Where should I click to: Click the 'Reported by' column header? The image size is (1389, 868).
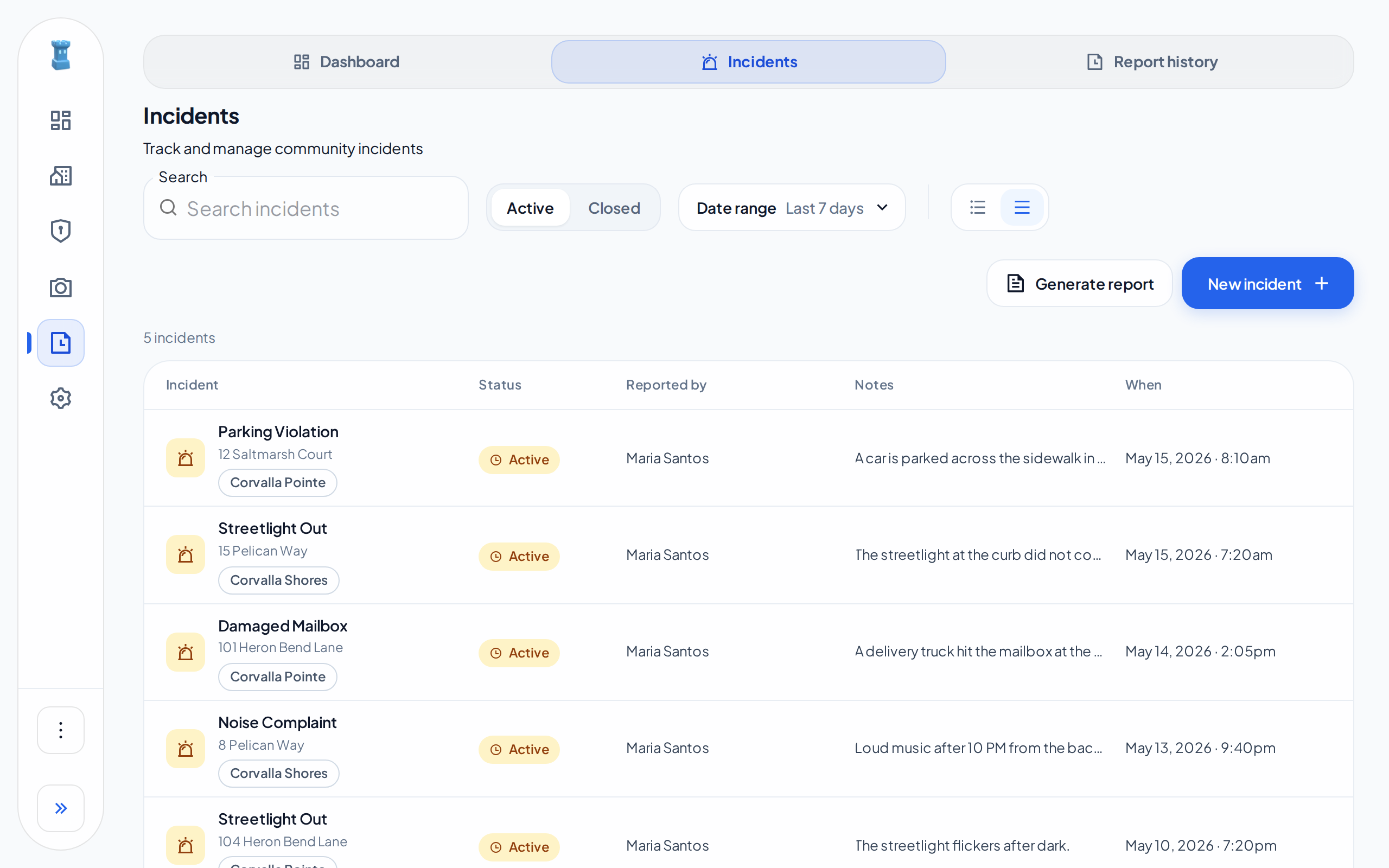[x=666, y=385]
